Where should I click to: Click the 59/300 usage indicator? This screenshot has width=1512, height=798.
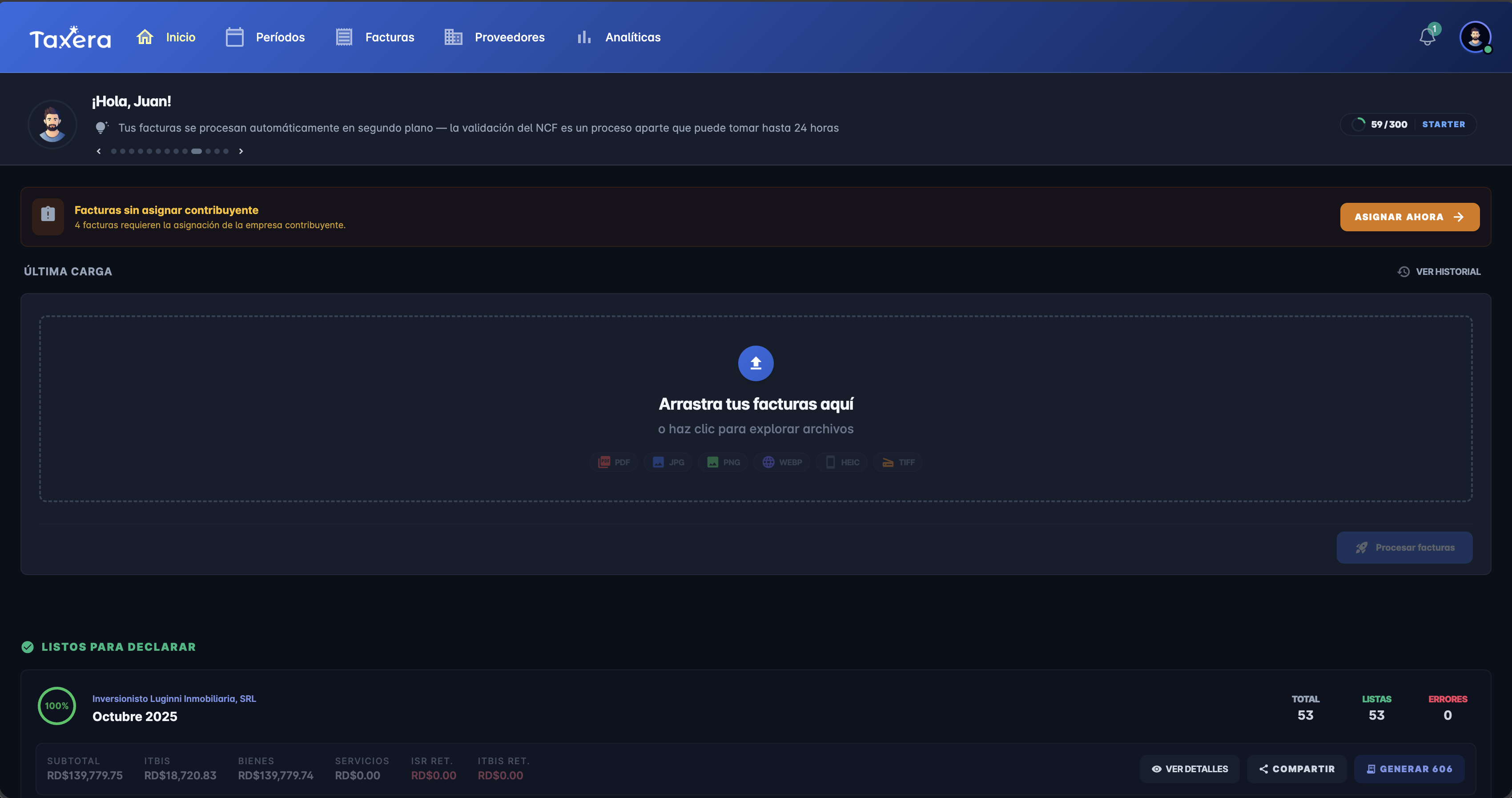(1380, 125)
